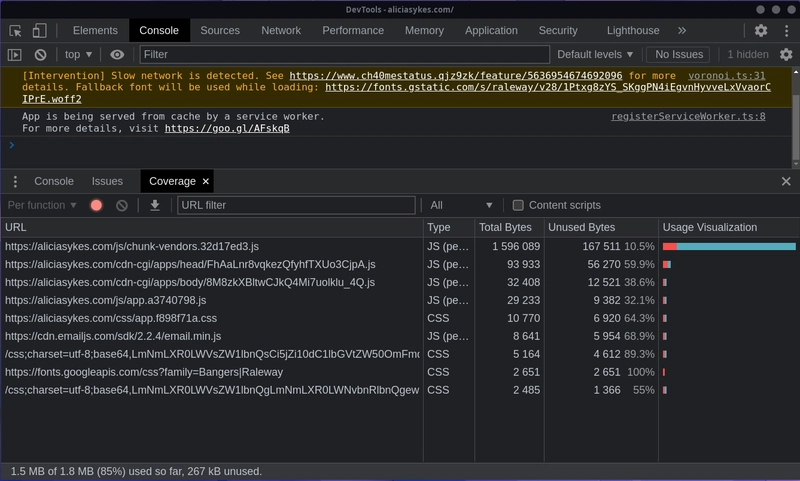800x481 pixels.
Task: Open DevTools settings gear icon
Action: coord(761,31)
